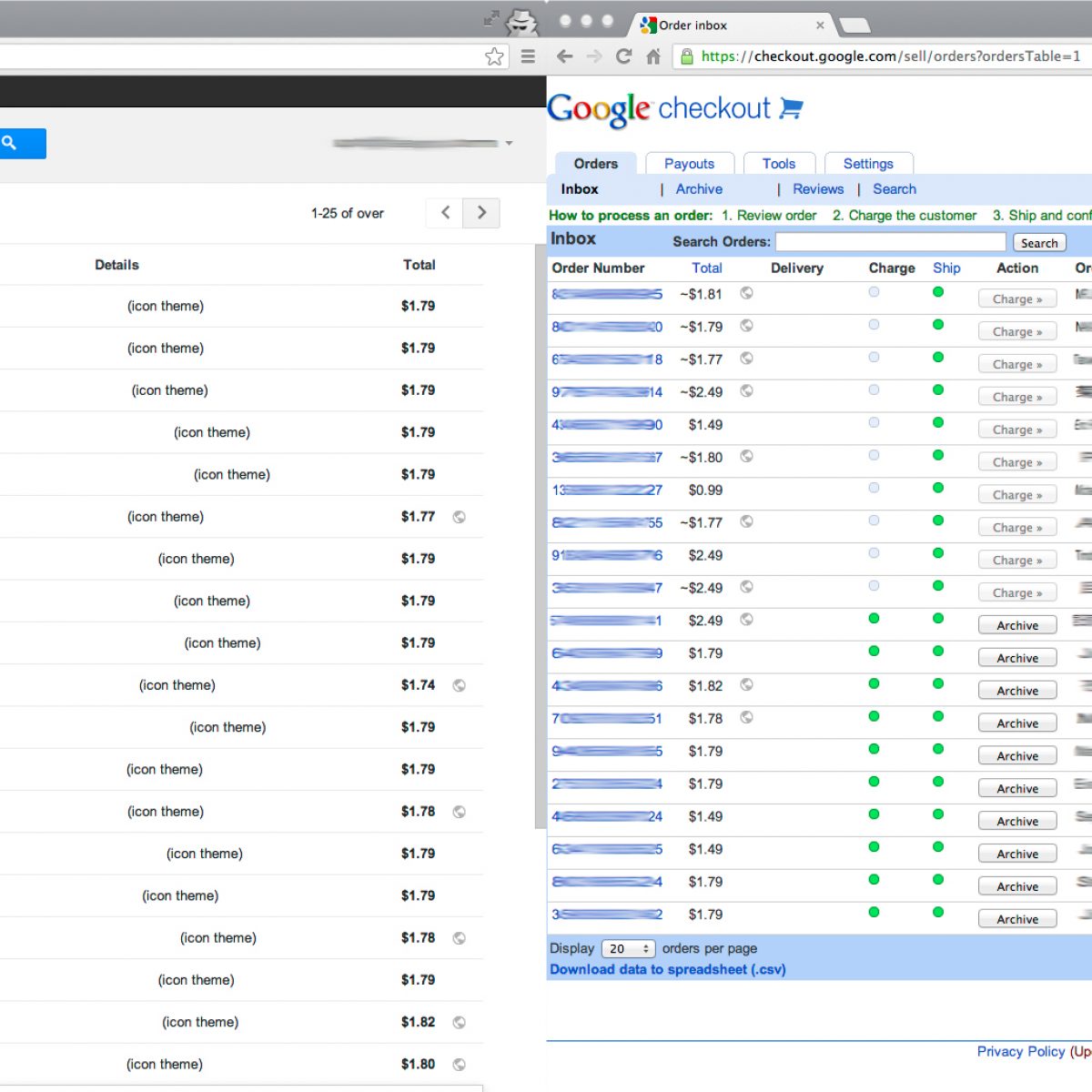Click Download data to spreadsheet (.csv) link
Image resolution: width=1092 pixels, height=1092 pixels.
point(667,970)
